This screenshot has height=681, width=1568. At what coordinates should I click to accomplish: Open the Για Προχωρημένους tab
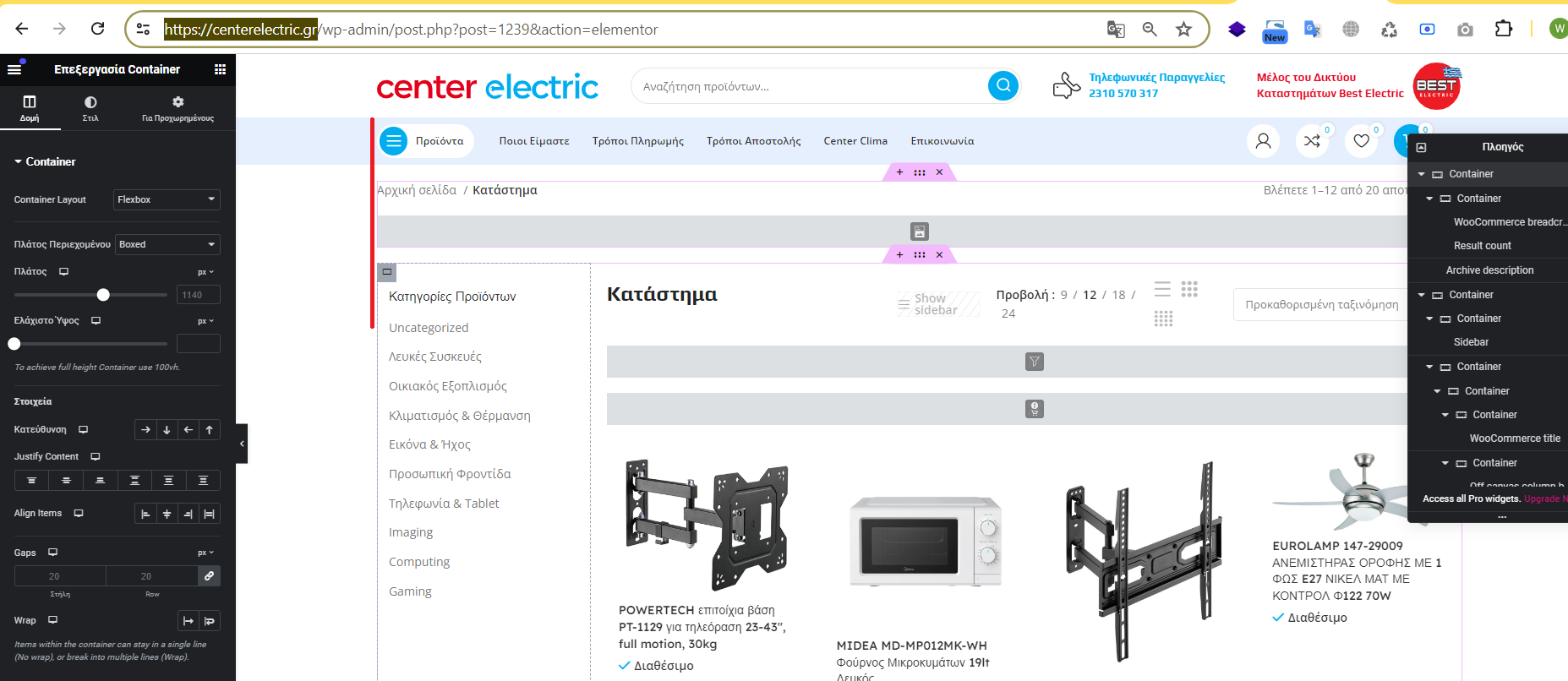point(178,109)
